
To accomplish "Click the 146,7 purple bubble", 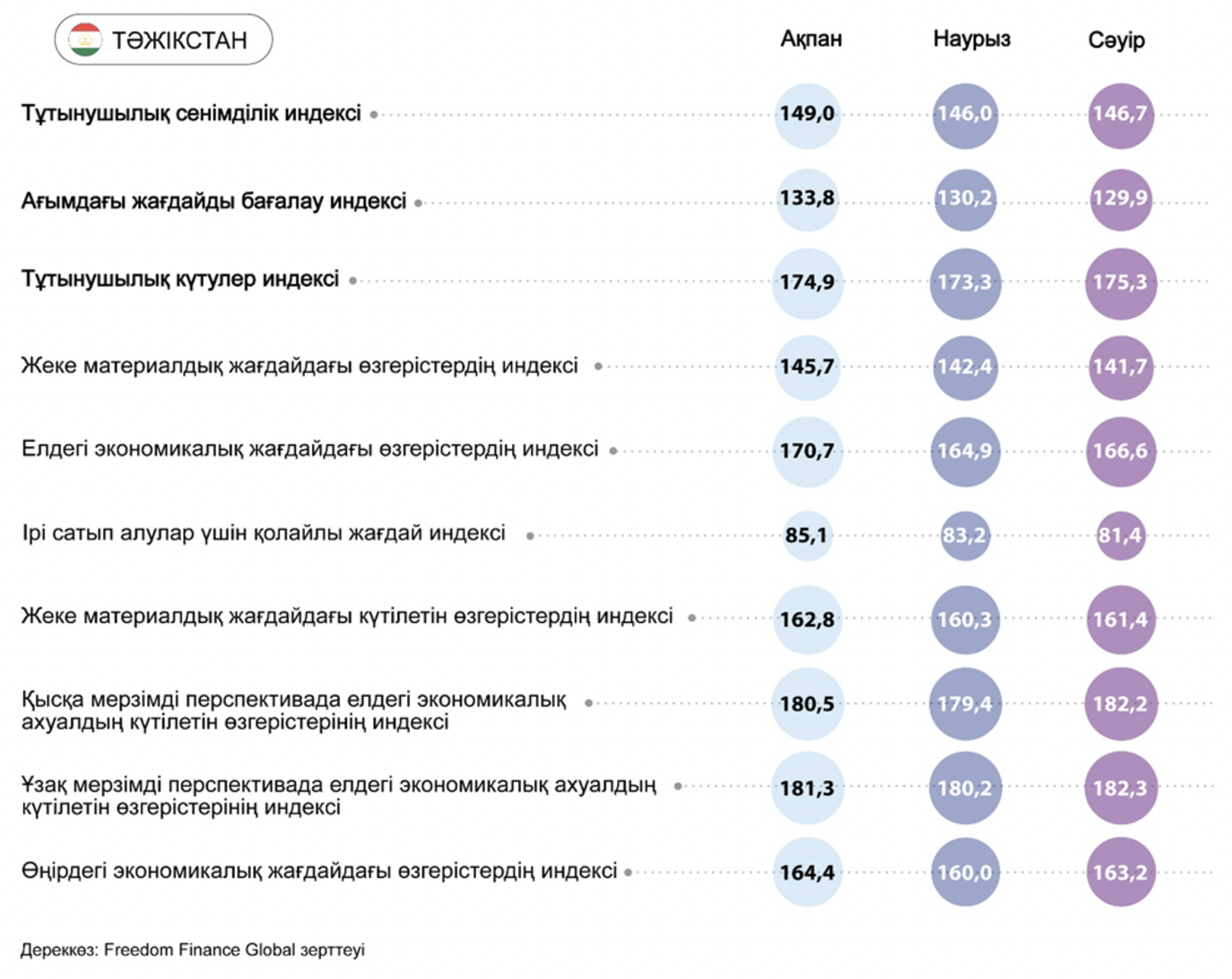I will (x=1120, y=114).
